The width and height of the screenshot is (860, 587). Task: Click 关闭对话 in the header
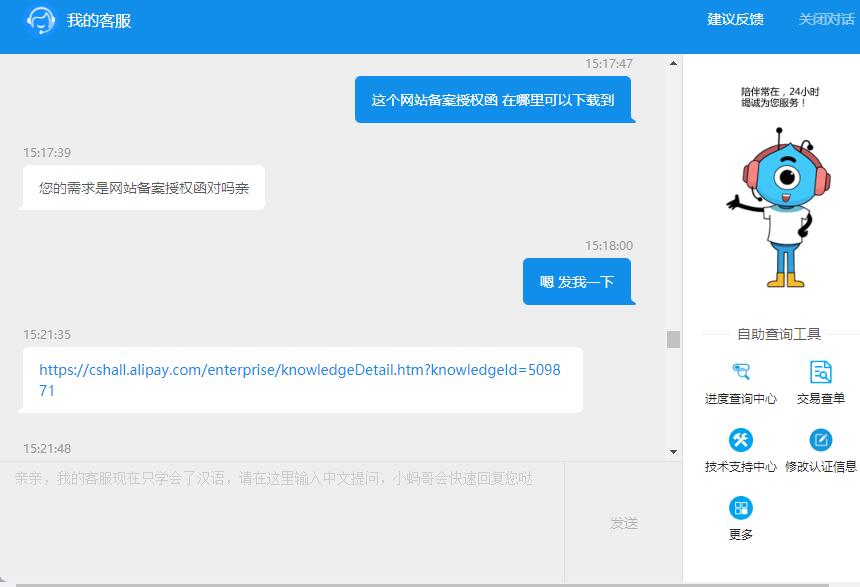tap(826, 20)
